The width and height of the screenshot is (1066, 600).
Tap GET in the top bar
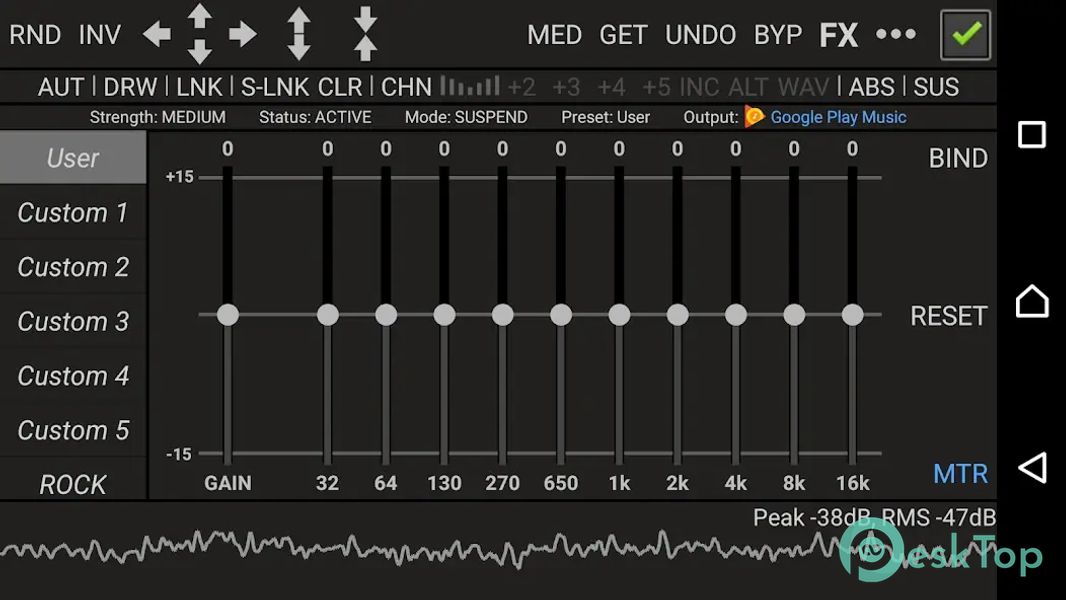pyautogui.click(x=623, y=35)
